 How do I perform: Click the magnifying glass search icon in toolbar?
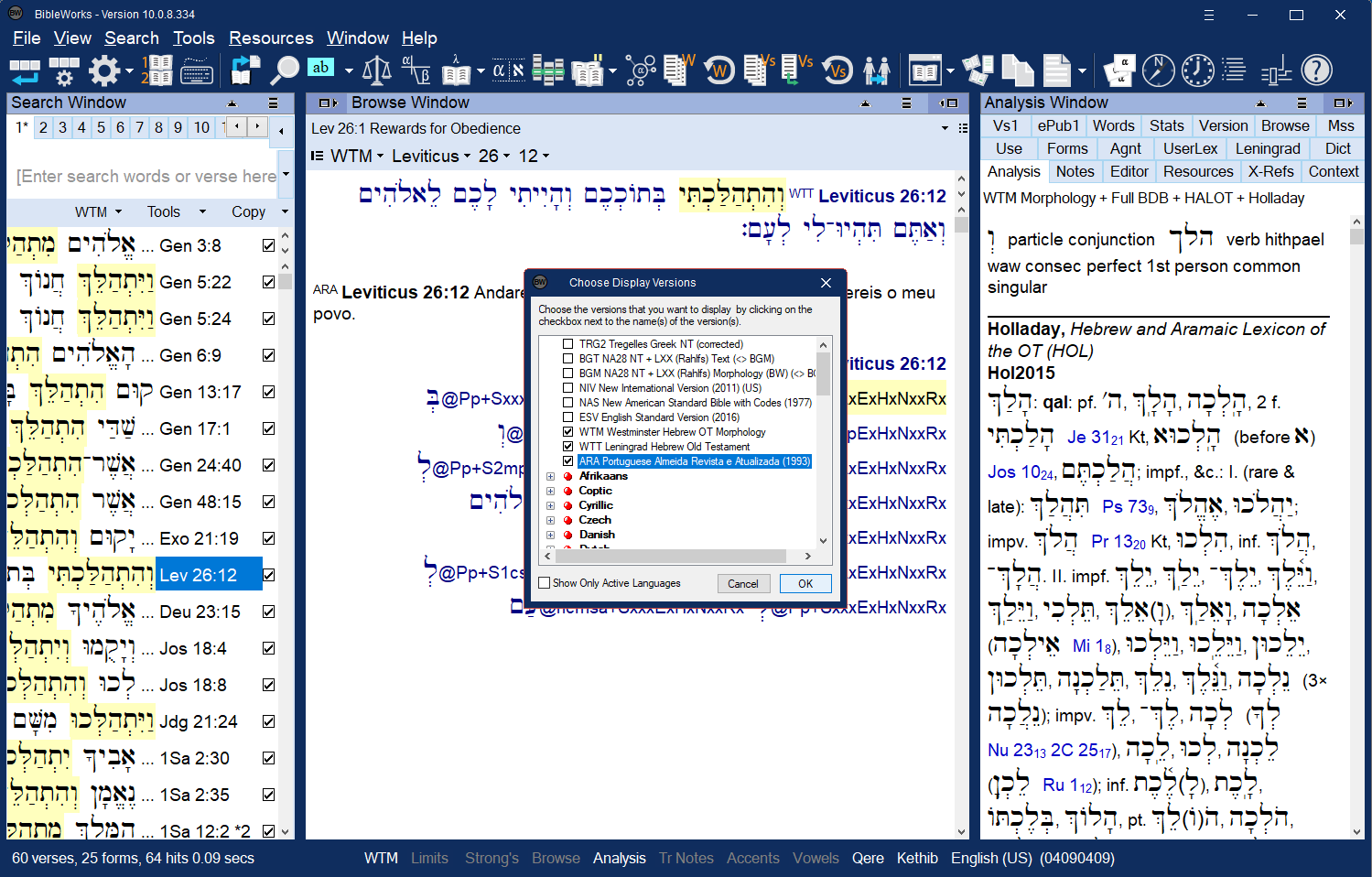point(284,70)
